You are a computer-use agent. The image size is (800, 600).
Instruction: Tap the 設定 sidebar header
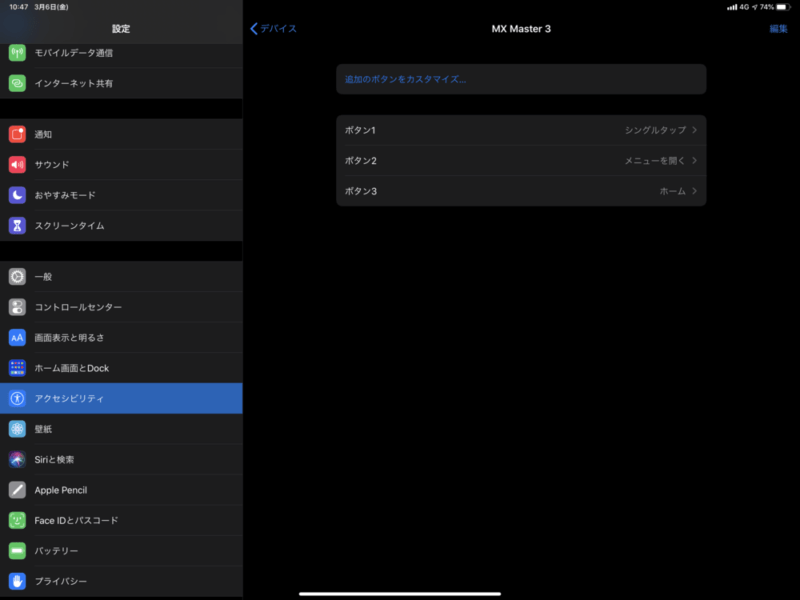121,29
